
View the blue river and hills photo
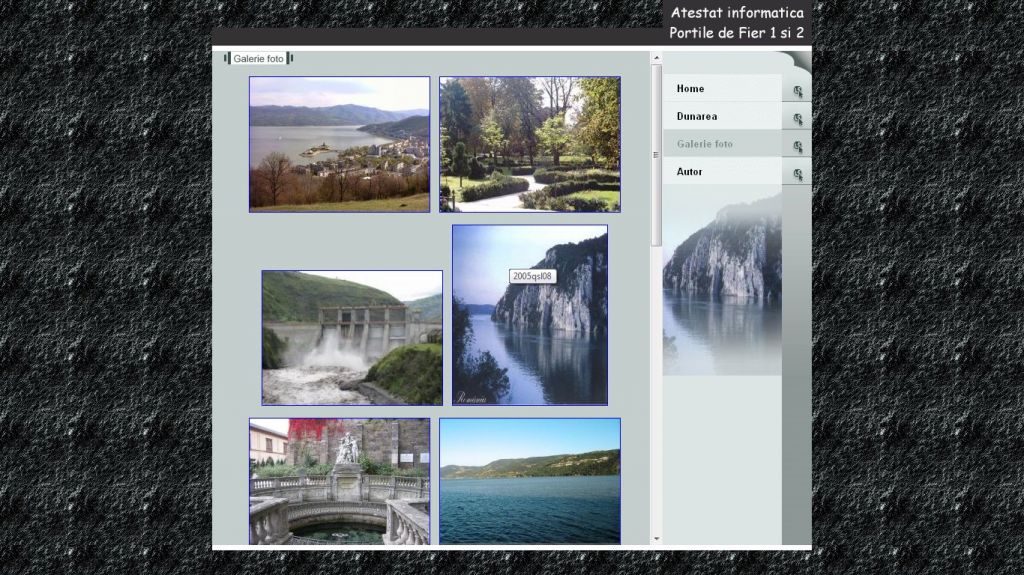click(529, 481)
